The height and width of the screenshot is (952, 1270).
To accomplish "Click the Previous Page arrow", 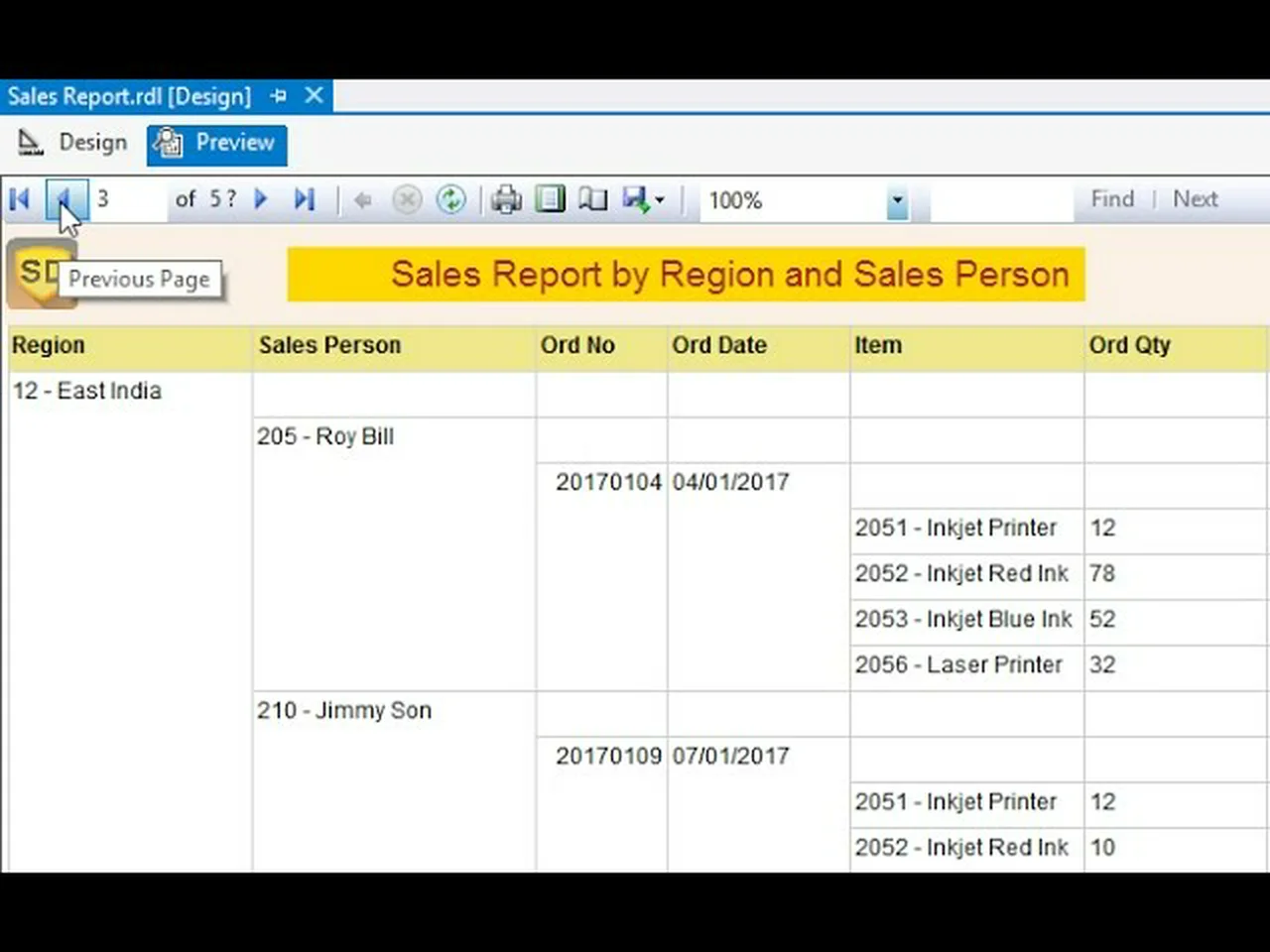I will pos(63,199).
